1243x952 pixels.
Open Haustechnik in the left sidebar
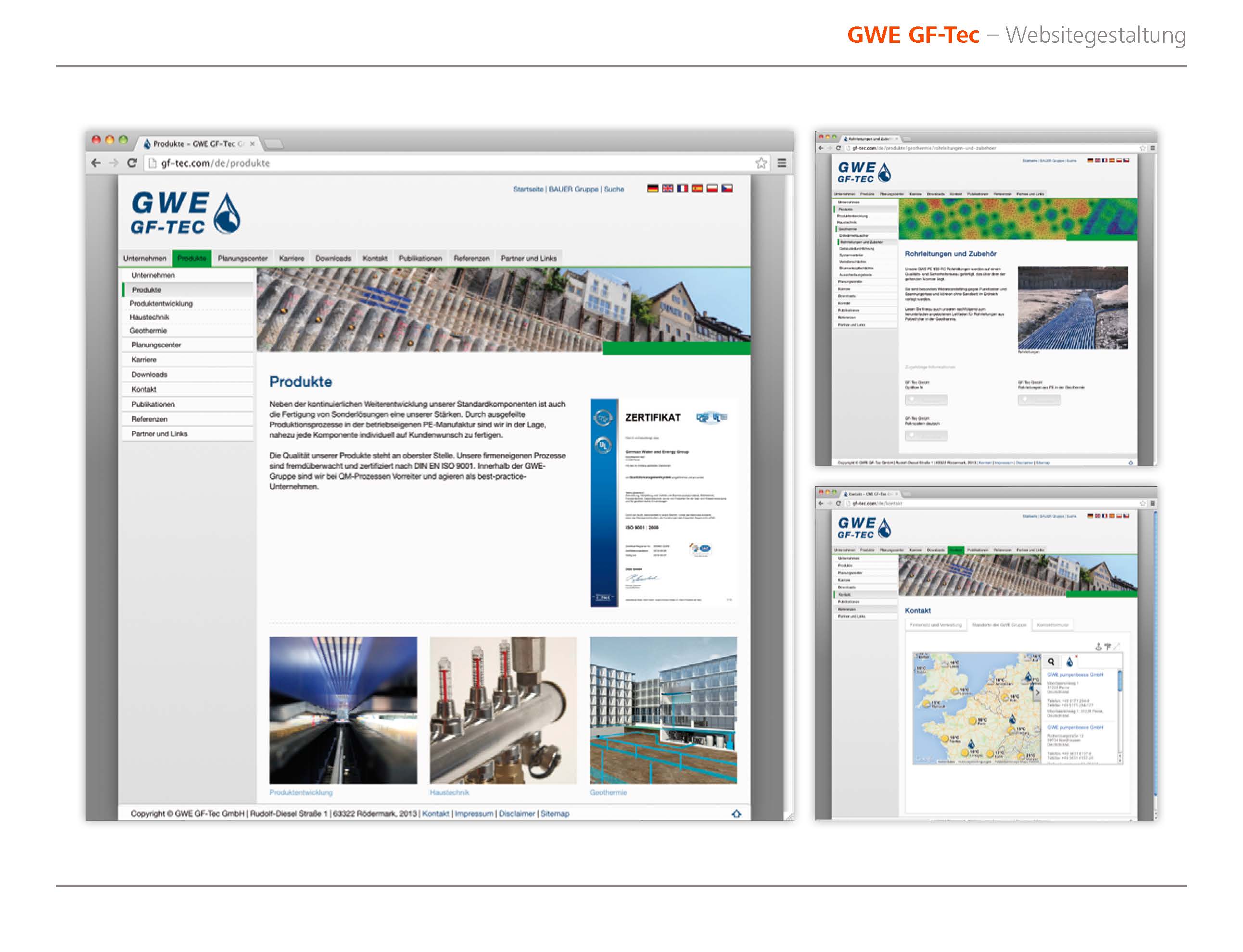pyautogui.click(x=188, y=317)
